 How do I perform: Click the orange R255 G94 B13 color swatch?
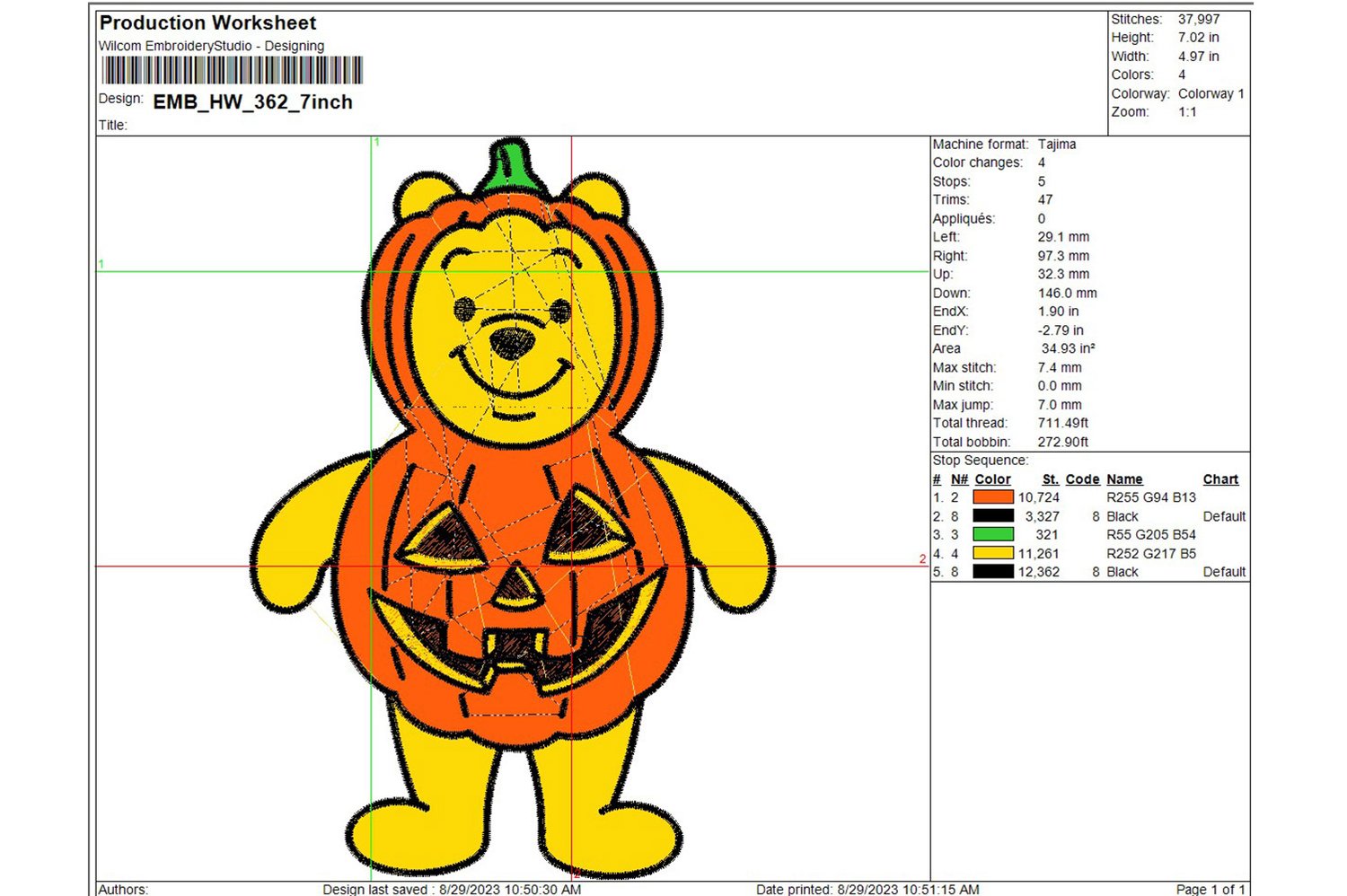coord(993,497)
